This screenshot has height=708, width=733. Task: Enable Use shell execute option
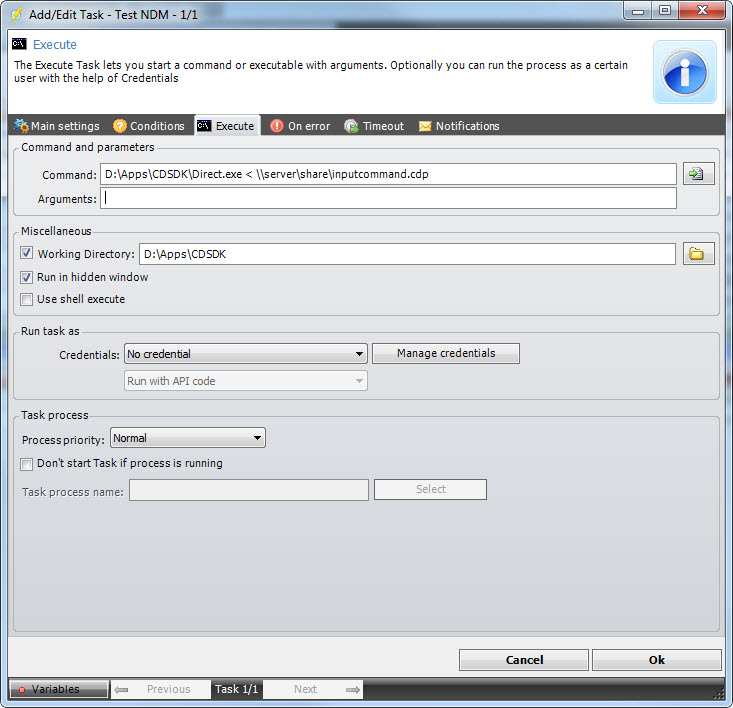27,299
